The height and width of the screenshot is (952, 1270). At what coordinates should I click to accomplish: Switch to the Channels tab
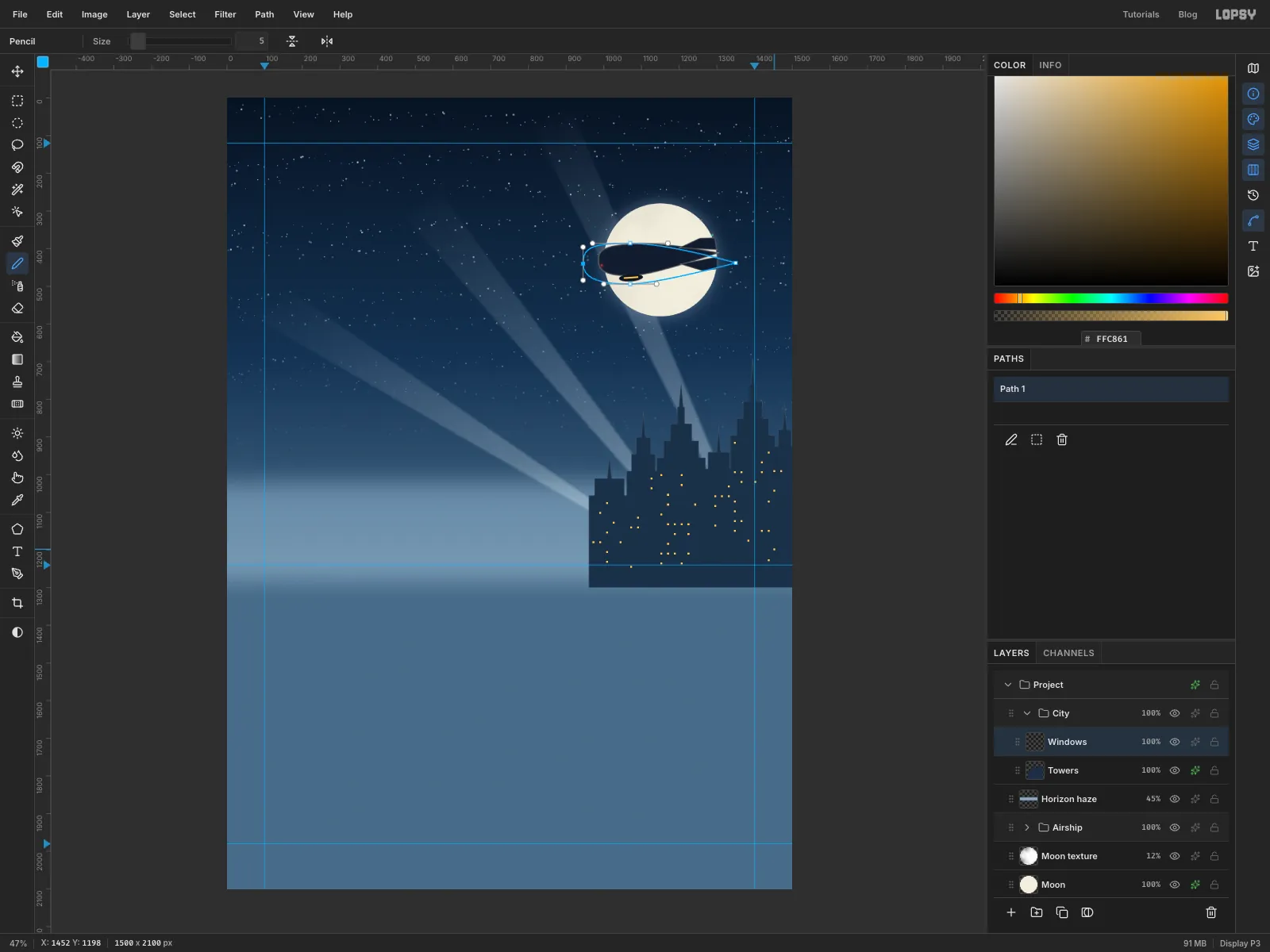tap(1068, 653)
